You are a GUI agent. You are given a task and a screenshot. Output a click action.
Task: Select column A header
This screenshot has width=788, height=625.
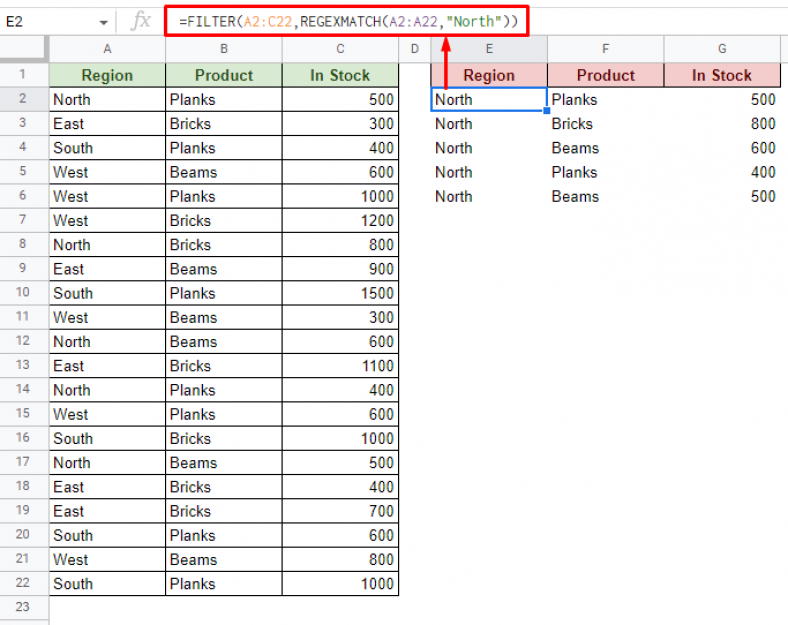(107, 49)
